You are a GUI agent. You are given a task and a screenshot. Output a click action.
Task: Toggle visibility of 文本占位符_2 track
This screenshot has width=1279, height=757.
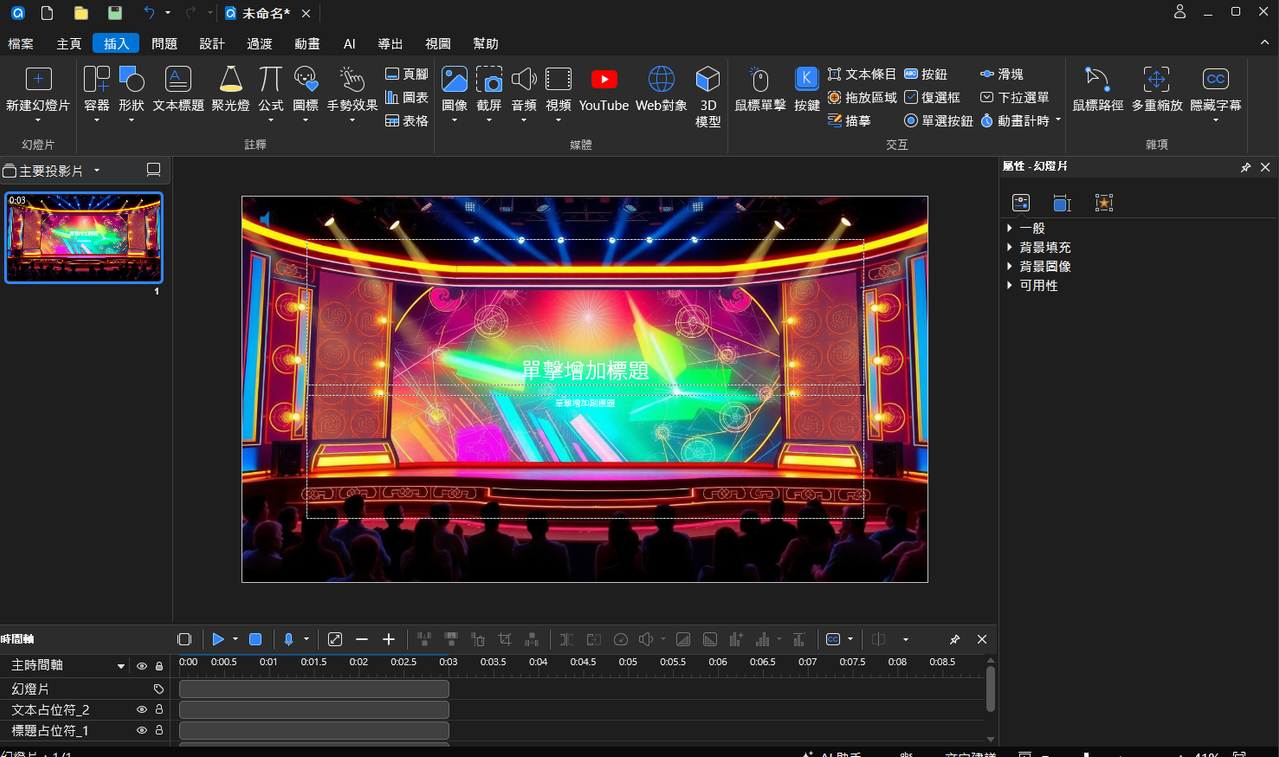click(x=142, y=710)
